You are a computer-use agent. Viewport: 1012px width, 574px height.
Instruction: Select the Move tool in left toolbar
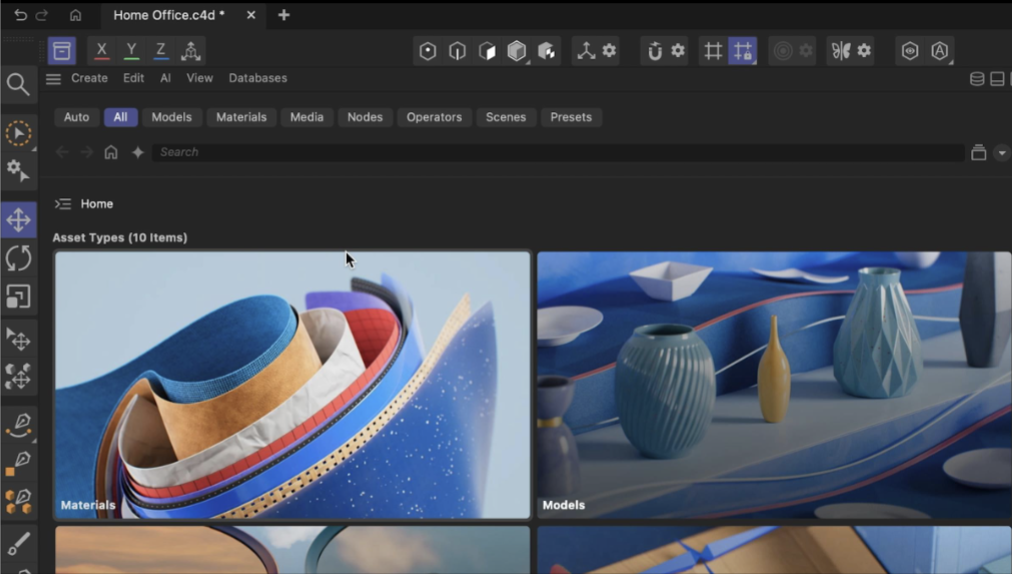point(19,220)
